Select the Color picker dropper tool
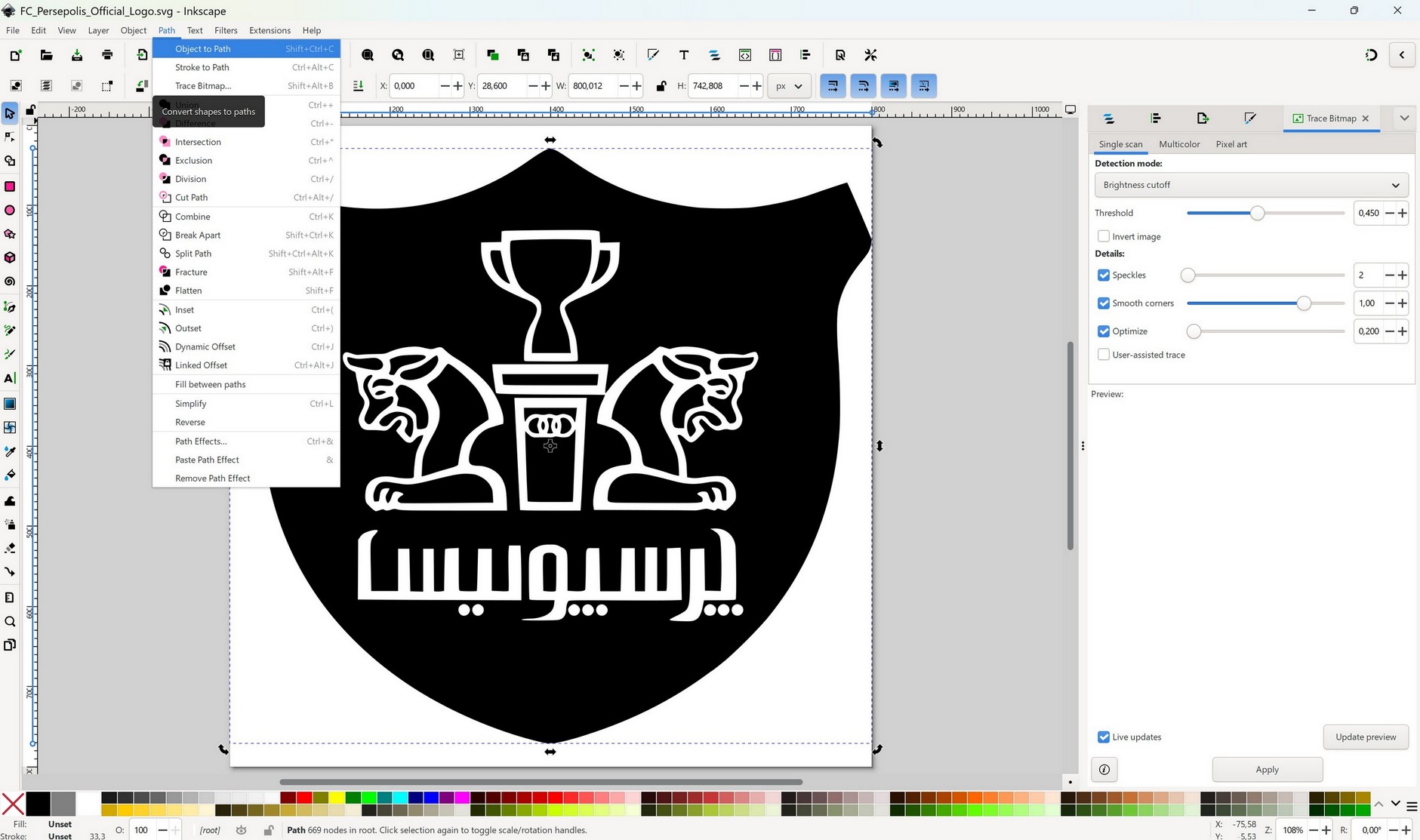Viewport: 1420px width, 840px height. click(10, 451)
